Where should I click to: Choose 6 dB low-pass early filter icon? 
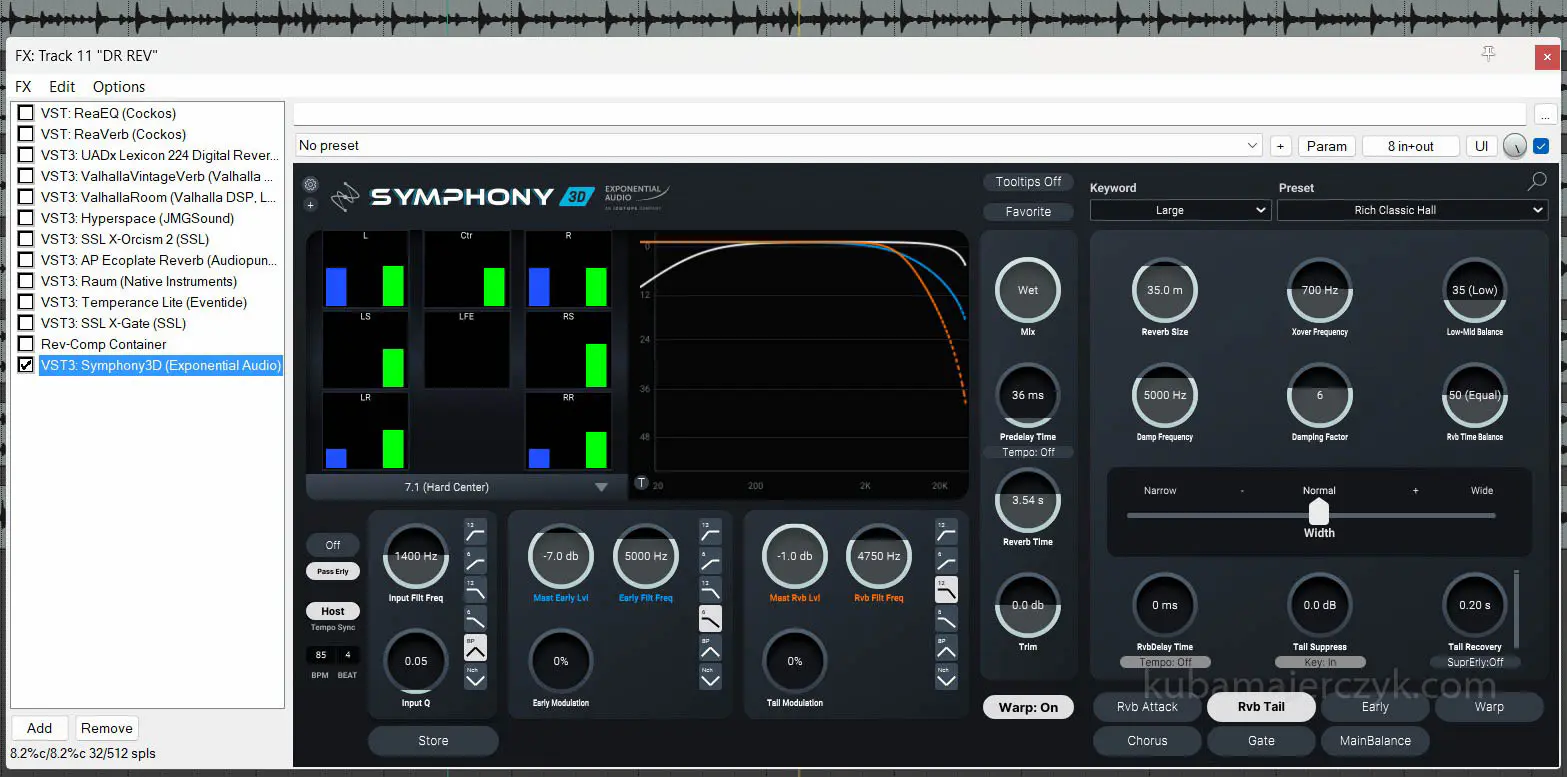point(710,619)
